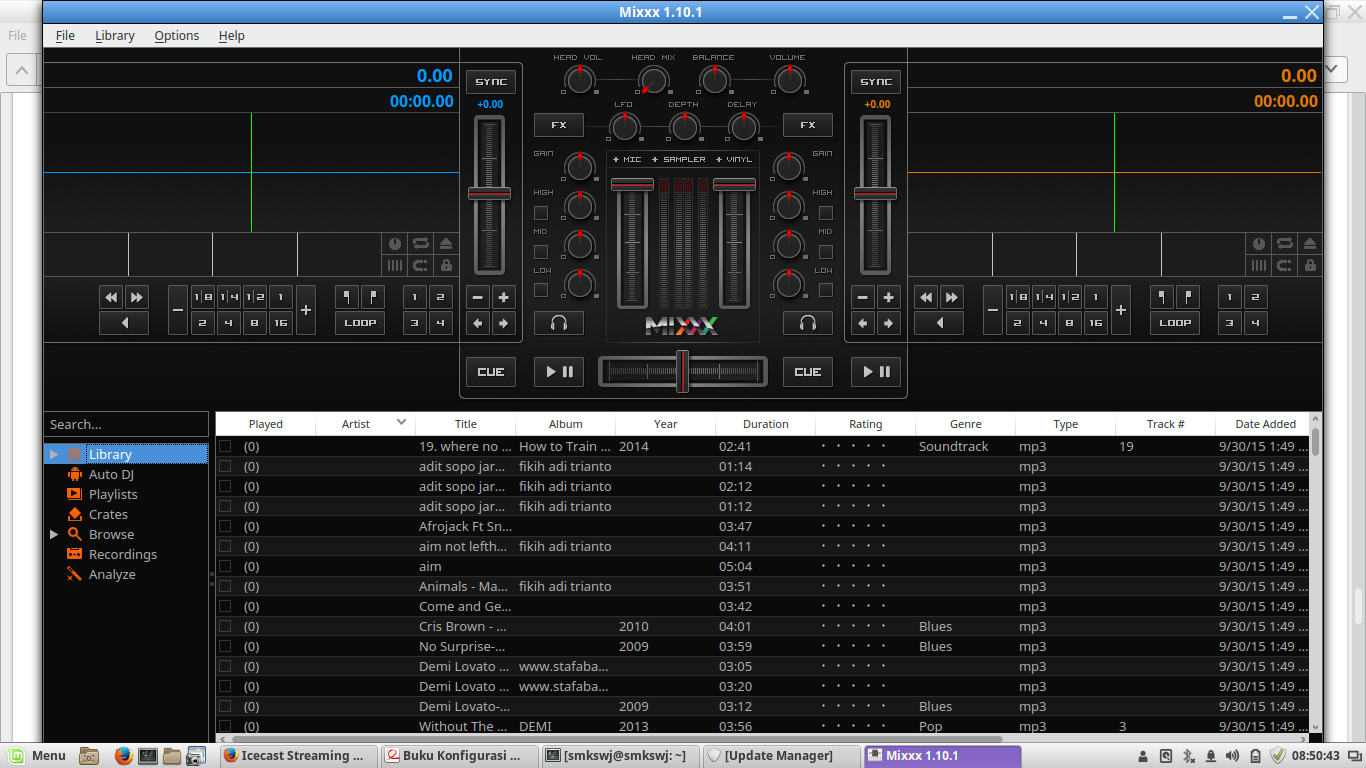1366x768 pixels.
Task: Click the Artist column sort arrow
Action: click(x=401, y=422)
